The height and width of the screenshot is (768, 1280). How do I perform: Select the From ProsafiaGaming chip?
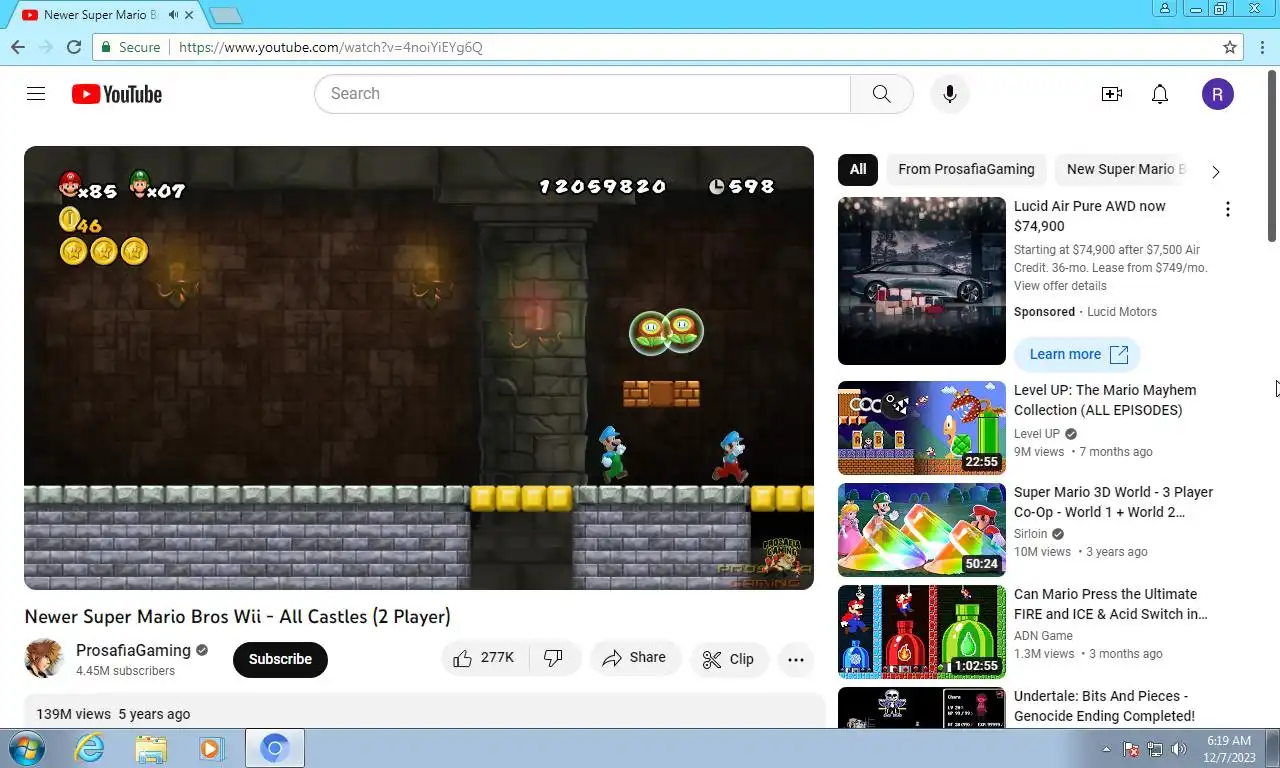coord(966,169)
